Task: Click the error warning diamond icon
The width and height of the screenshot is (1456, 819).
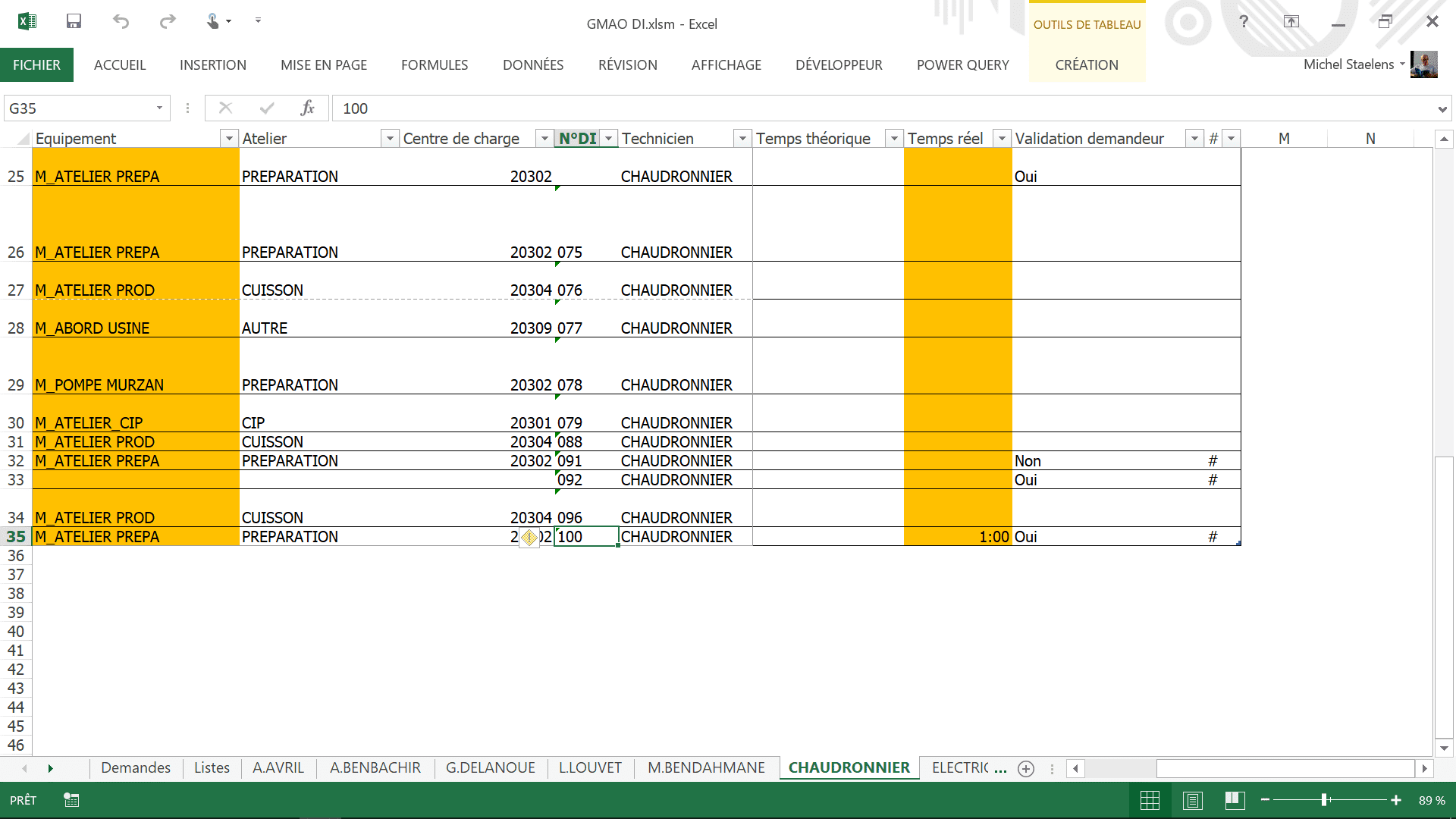Action: click(x=529, y=538)
